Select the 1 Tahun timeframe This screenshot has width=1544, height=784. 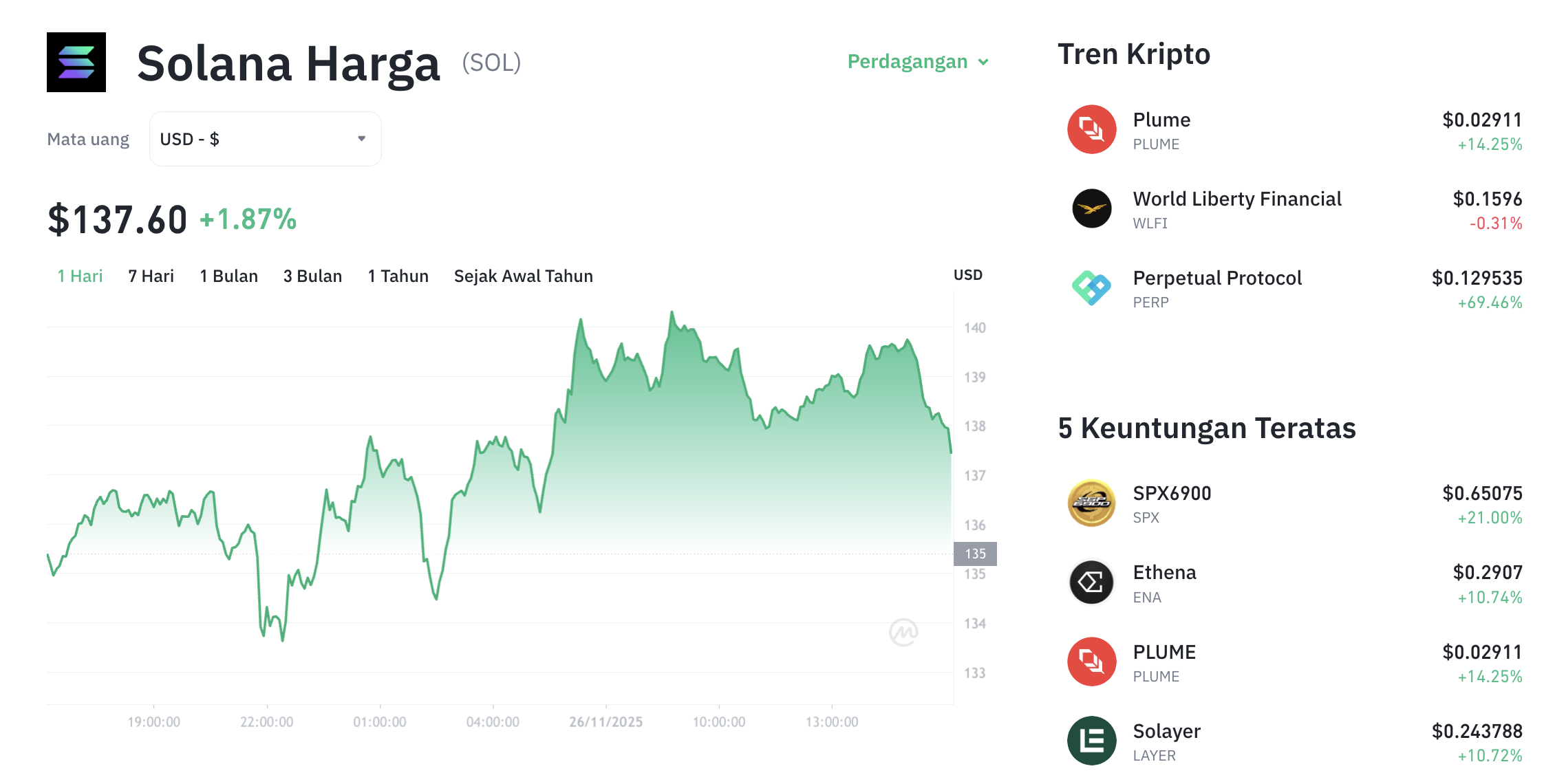[398, 276]
